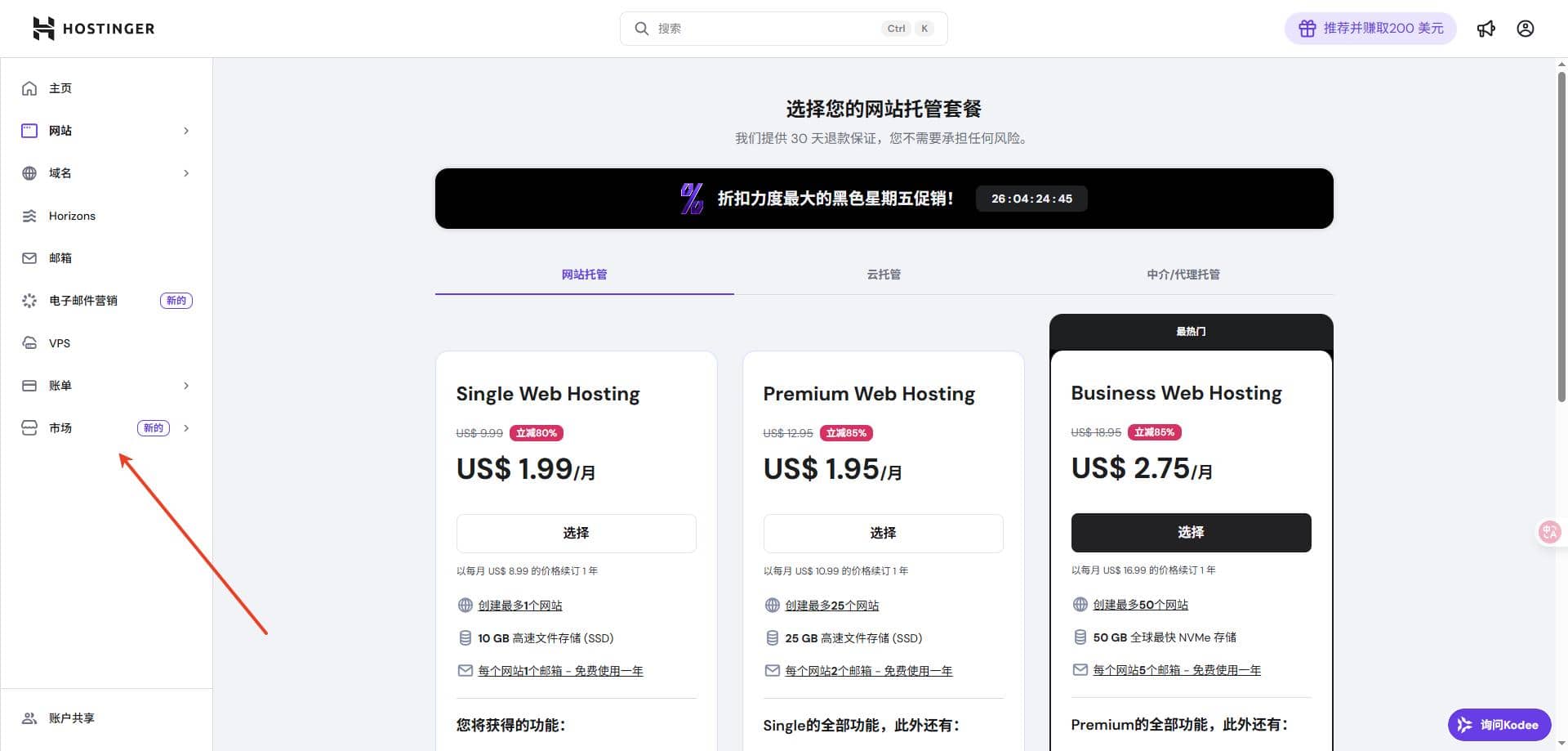The image size is (1568, 751).
Task: Open the 主页 home icon in sidebar
Action: 29,87
